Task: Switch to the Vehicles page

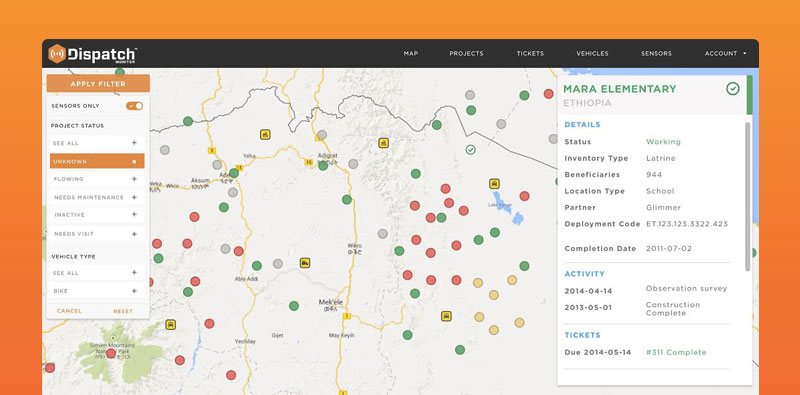Action: [592, 54]
